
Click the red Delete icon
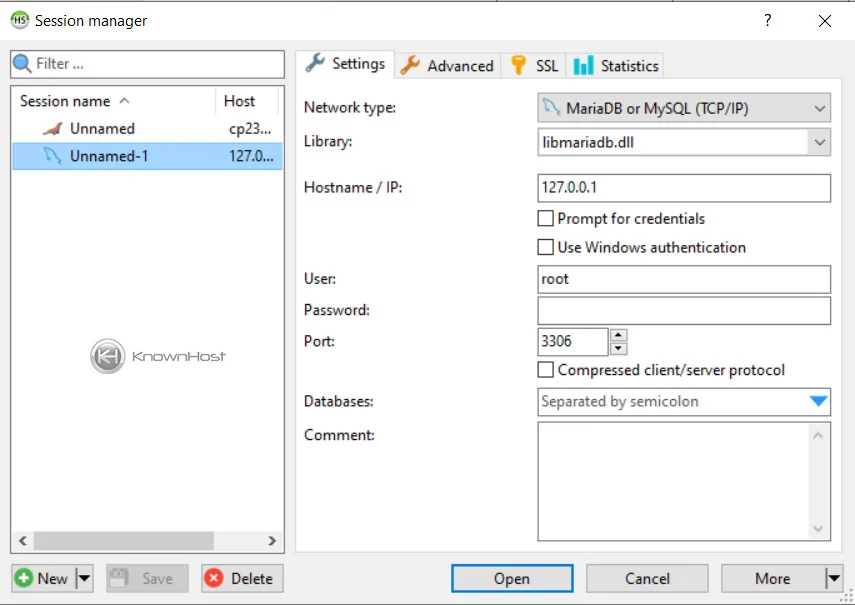point(215,578)
